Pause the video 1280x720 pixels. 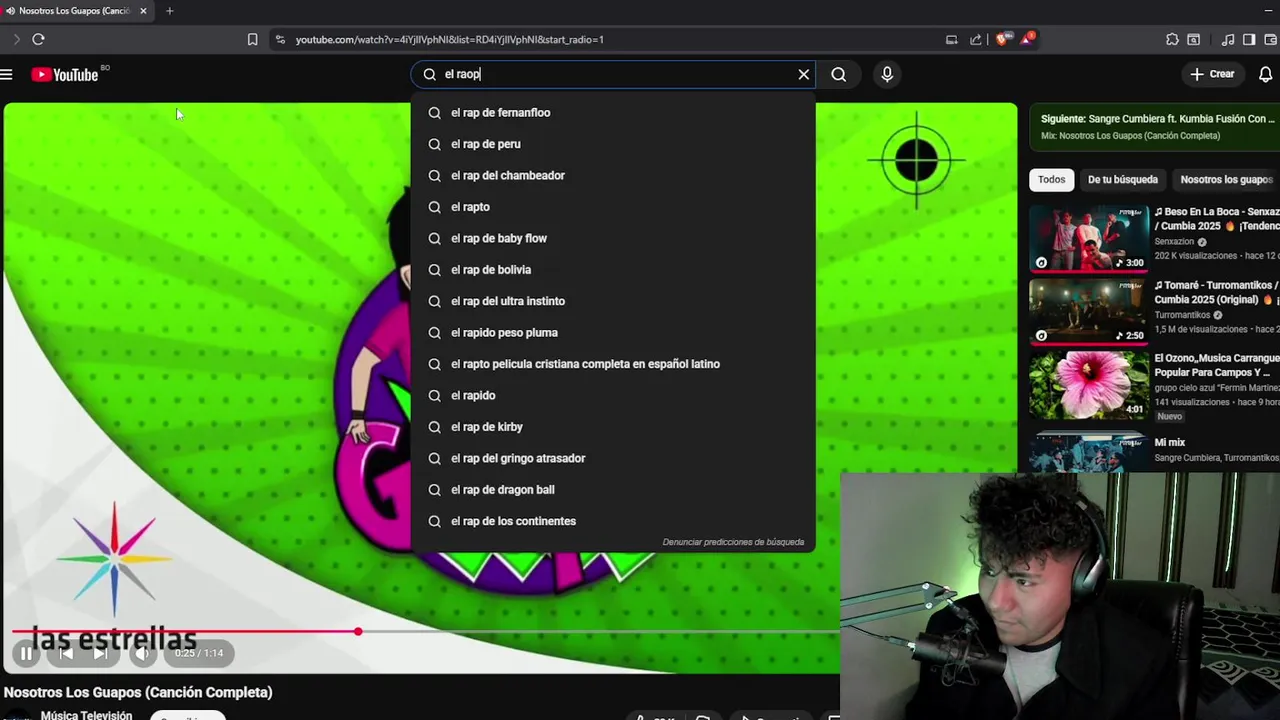[x=26, y=653]
